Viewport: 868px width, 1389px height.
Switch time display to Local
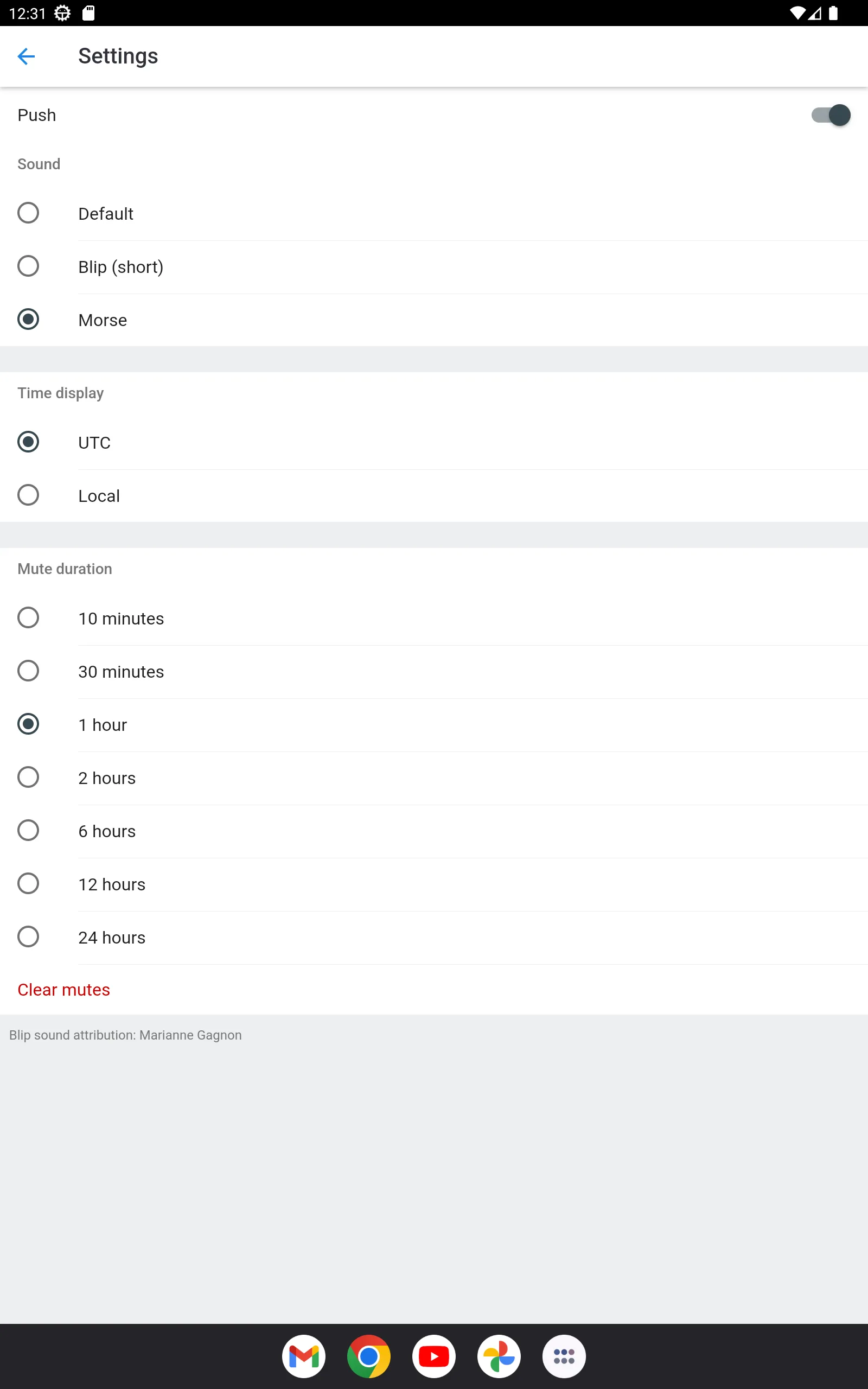click(28, 495)
